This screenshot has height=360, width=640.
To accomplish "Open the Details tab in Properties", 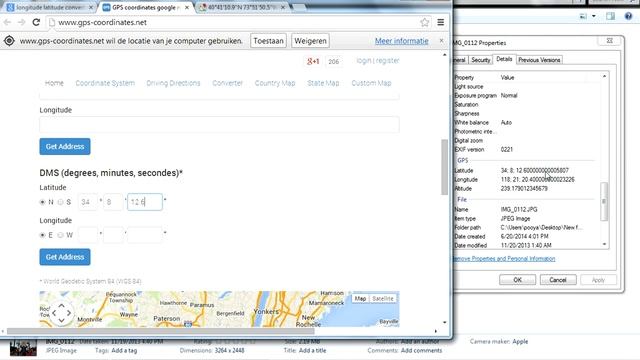I will [504, 59].
